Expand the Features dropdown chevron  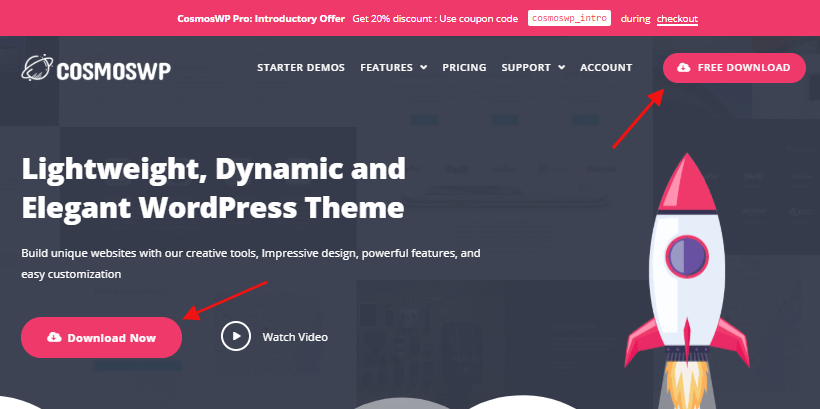tap(423, 67)
